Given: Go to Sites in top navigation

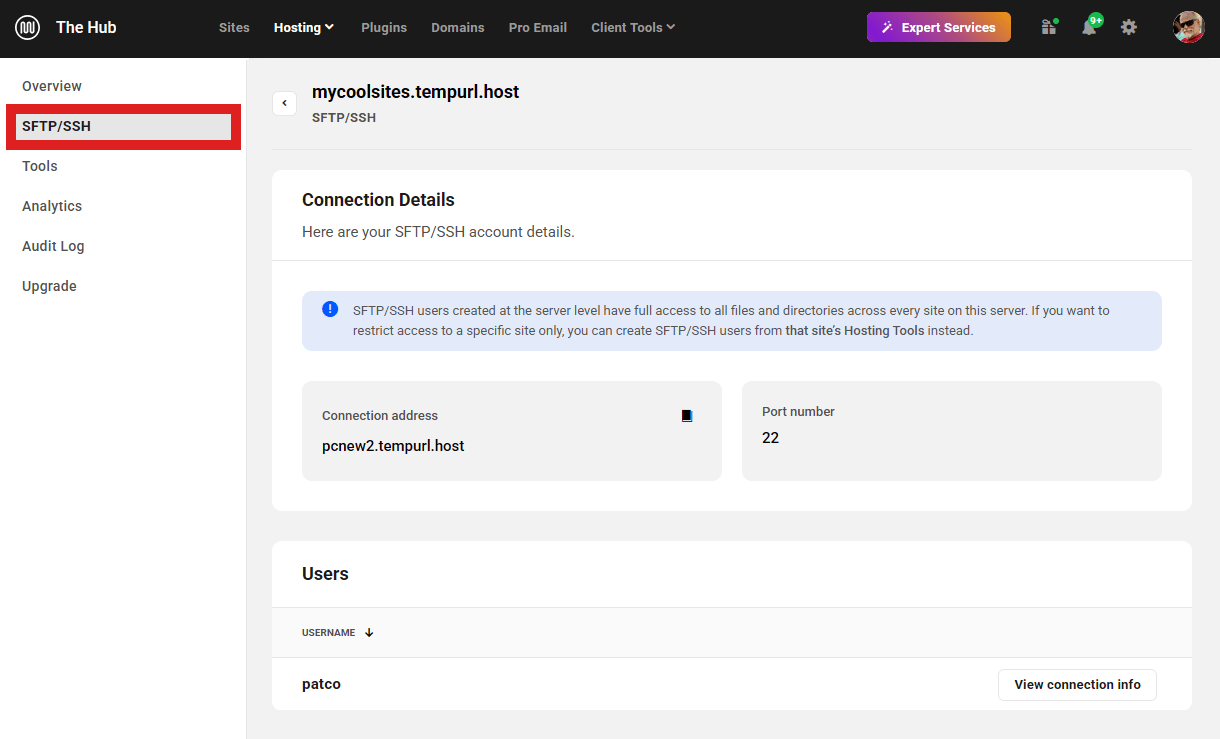Looking at the screenshot, I should [234, 28].
